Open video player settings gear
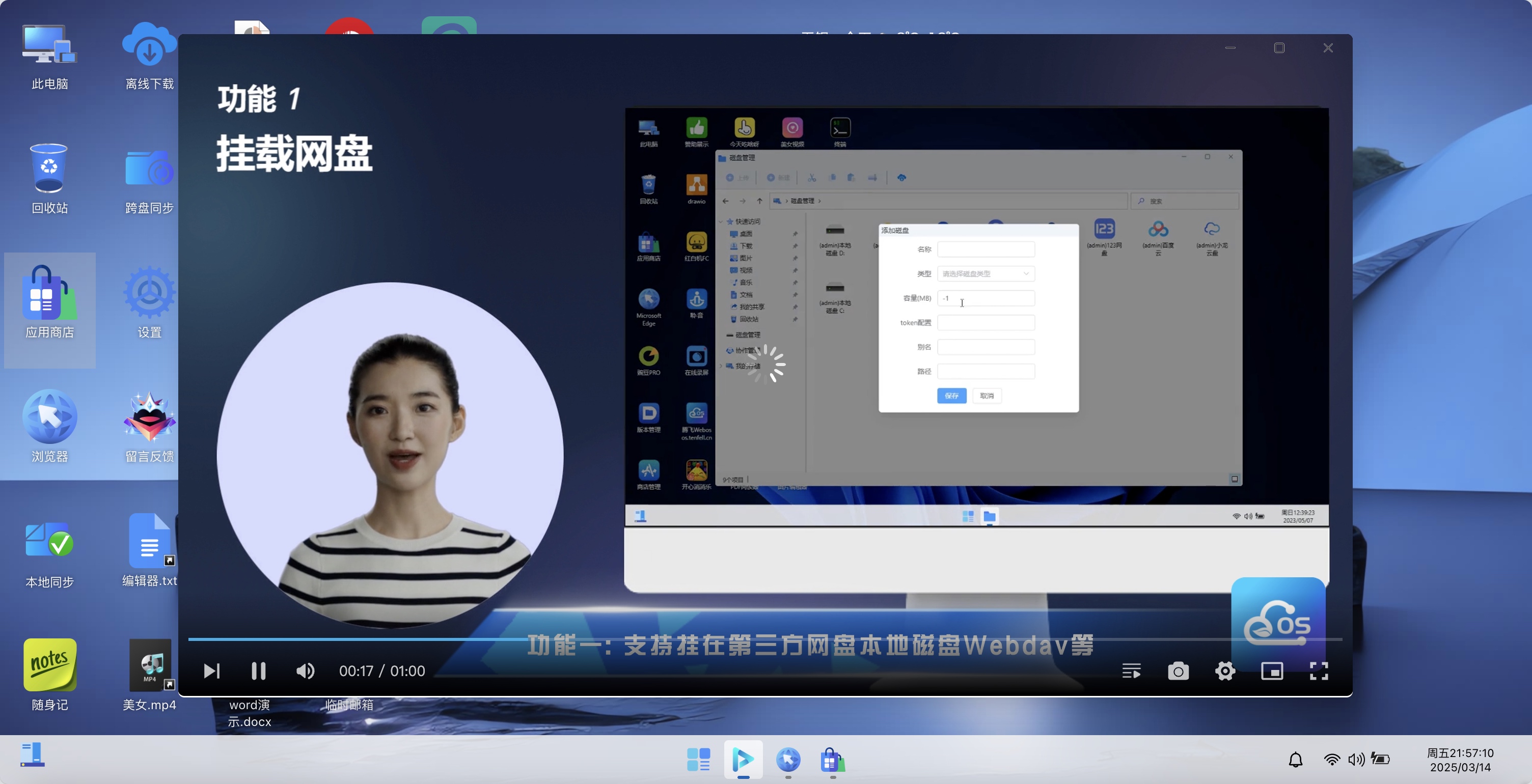The width and height of the screenshot is (1532, 784). pyautogui.click(x=1225, y=671)
